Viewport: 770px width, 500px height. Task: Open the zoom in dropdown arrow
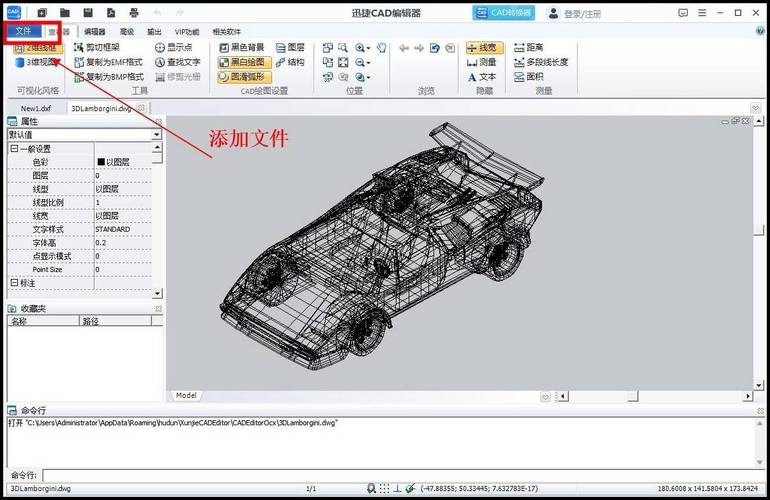(368, 48)
